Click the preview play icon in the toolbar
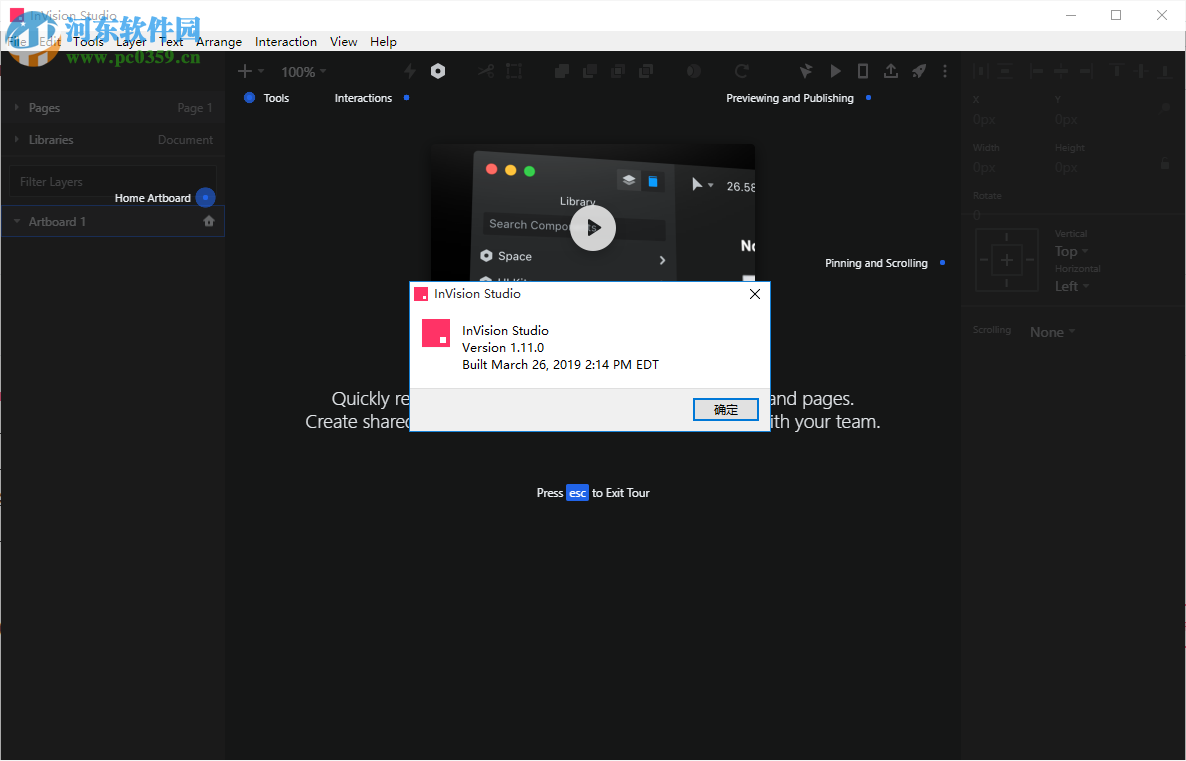1186x761 pixels. coord(835,71)
